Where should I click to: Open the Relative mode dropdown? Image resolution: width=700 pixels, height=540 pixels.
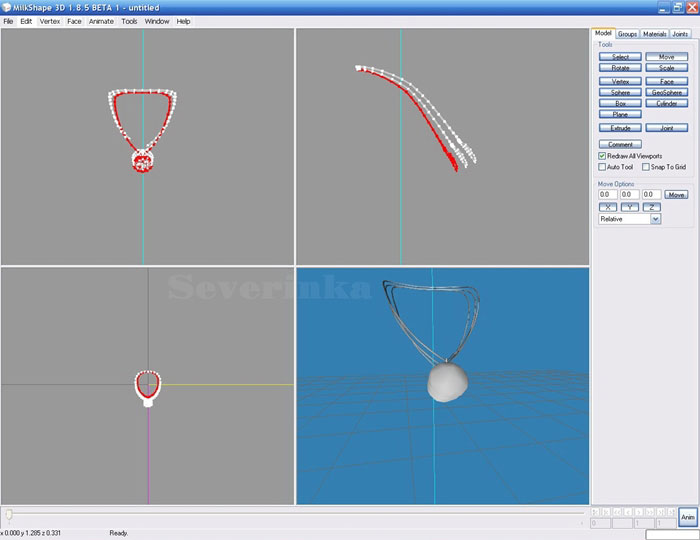click(x=655, y=219)
